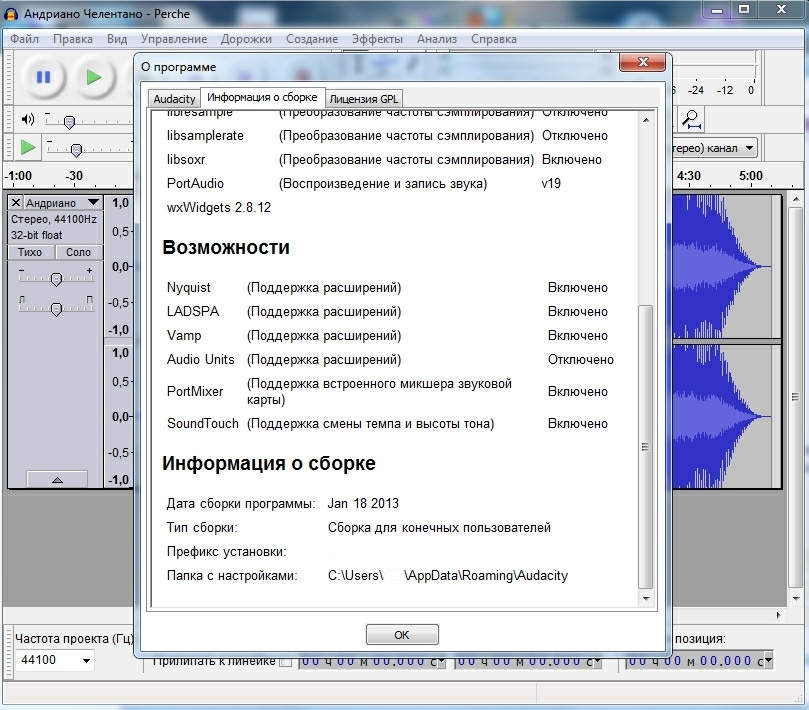Adjust the track pan slider
This screenshot has width=809, height=710.
[56, 309]
